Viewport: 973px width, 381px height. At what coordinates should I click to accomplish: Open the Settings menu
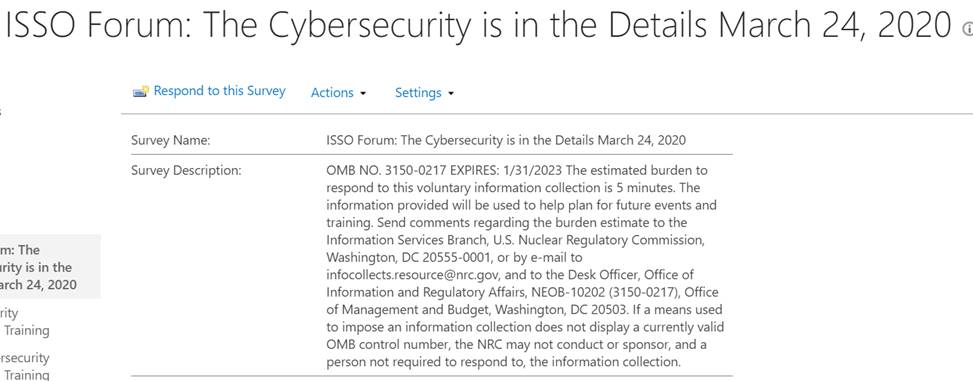418,92
